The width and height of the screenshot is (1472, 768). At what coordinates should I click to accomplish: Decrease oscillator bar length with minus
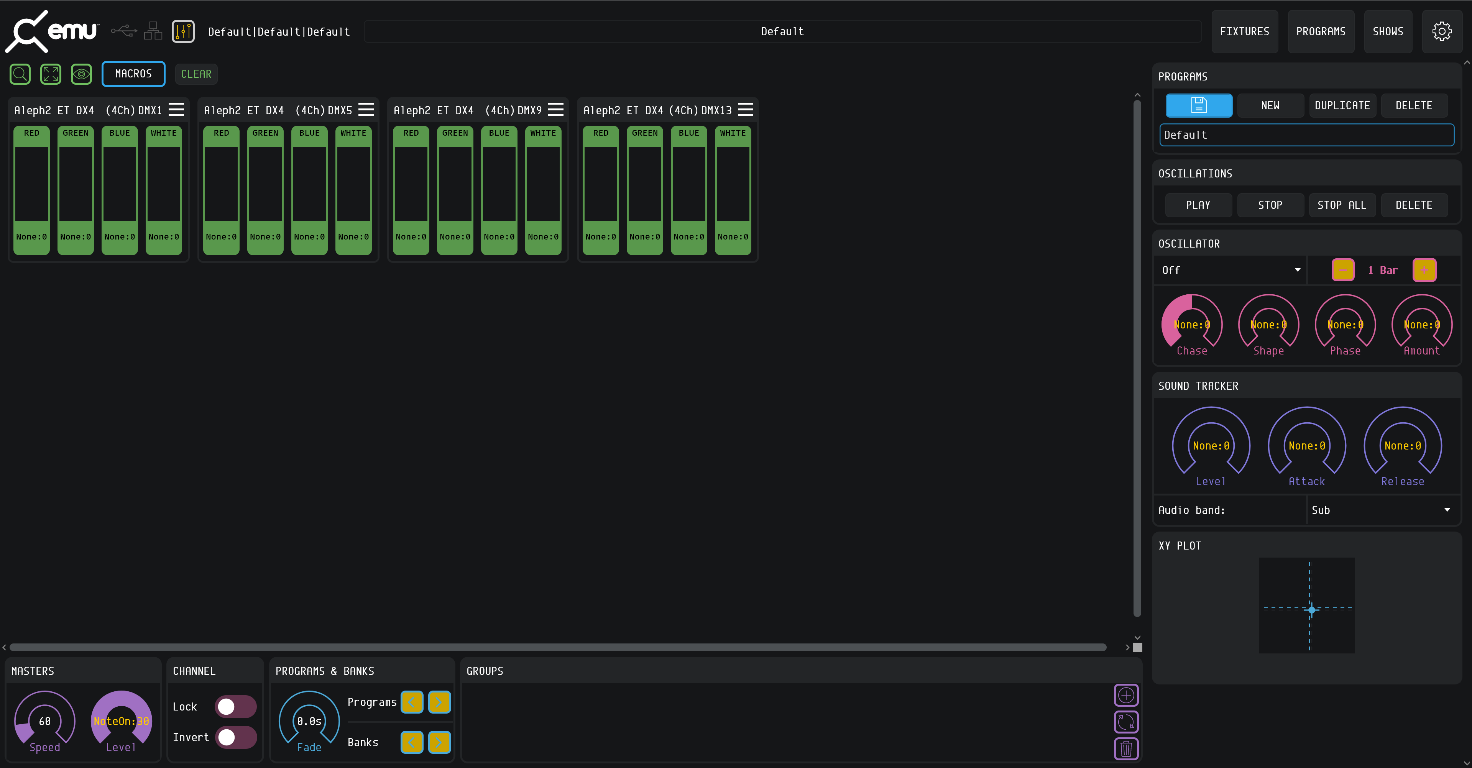pyautogui.click(x=1343, y=270)
